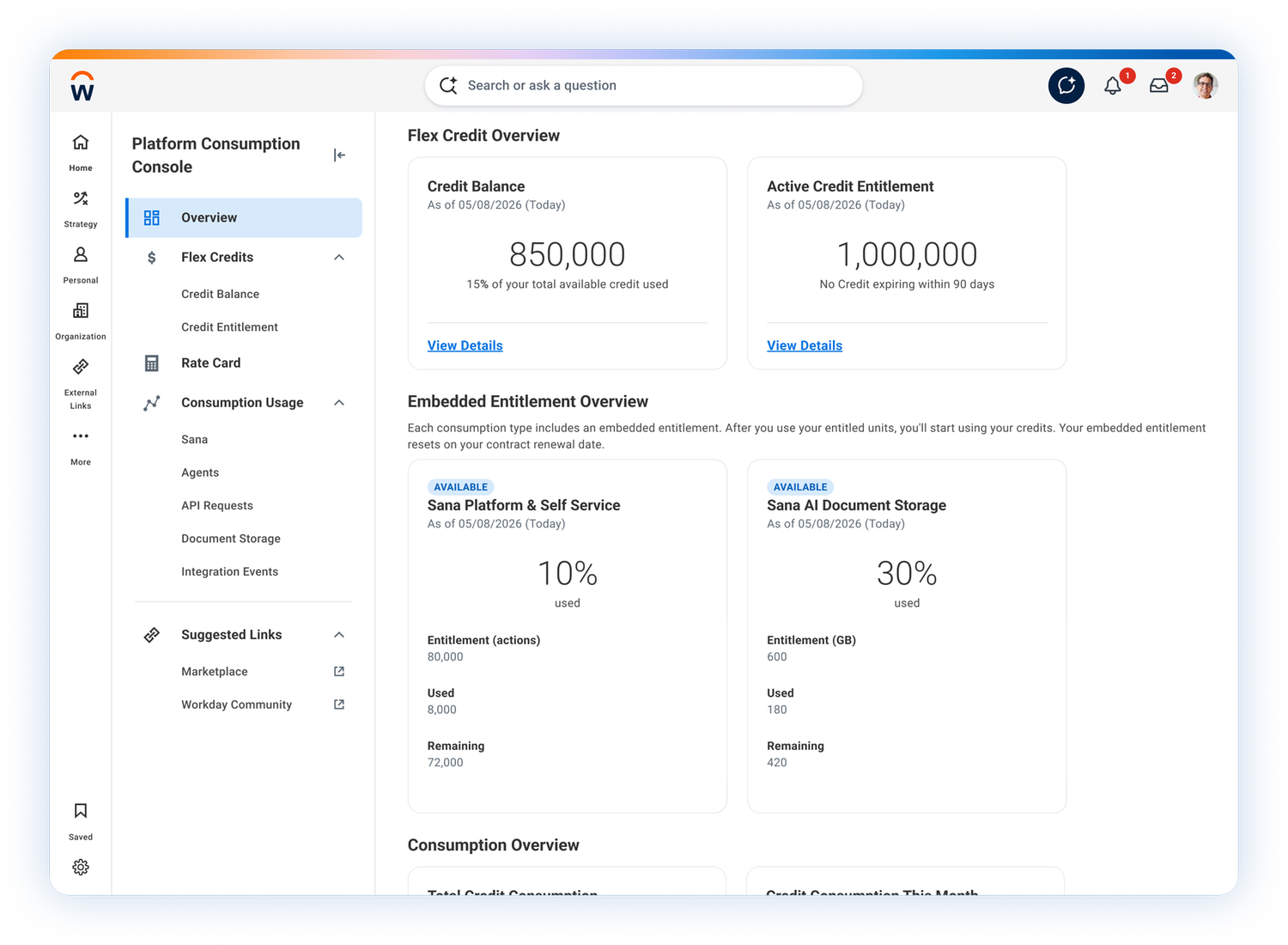Click the 850,000 credit balance value
Viewport: 1288px width, 945px height.
568,254
